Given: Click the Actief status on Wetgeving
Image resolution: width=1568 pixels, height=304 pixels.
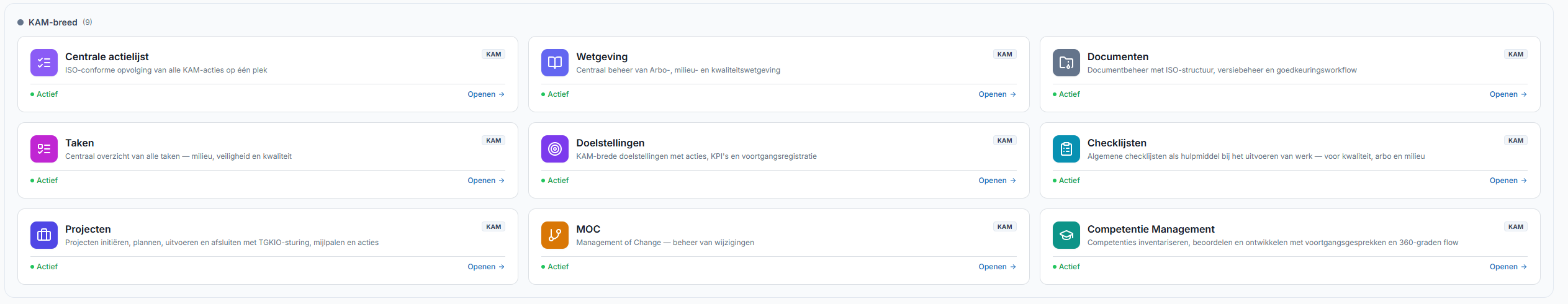Looking at the screenshot, I should click(x=555, y=94).
